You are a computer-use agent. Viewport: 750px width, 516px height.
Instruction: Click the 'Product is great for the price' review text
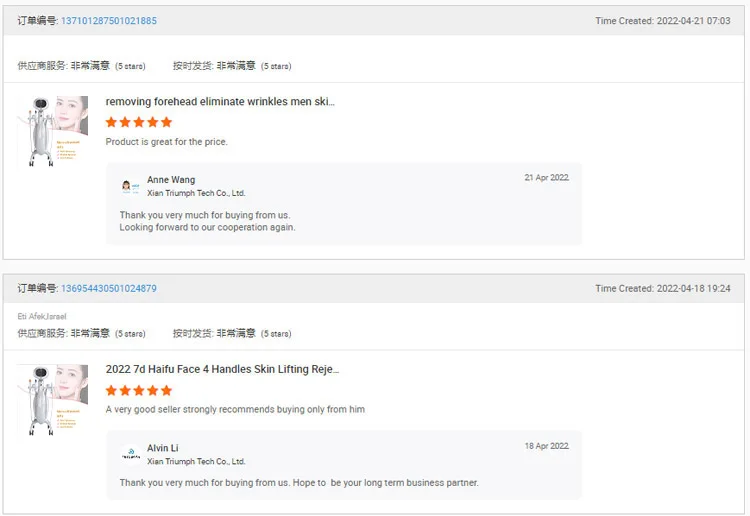tap(167, 142)
